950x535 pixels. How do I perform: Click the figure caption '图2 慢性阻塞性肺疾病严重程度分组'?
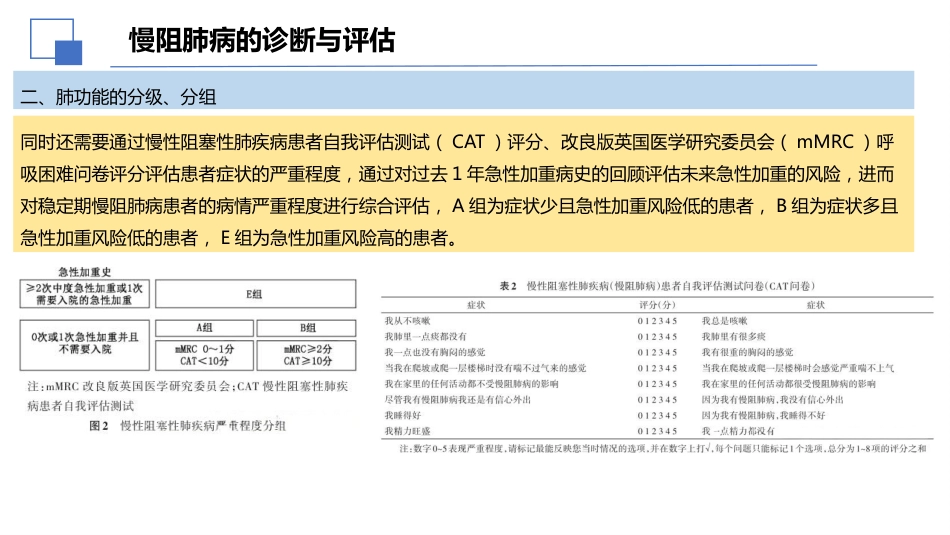[187, 426]
